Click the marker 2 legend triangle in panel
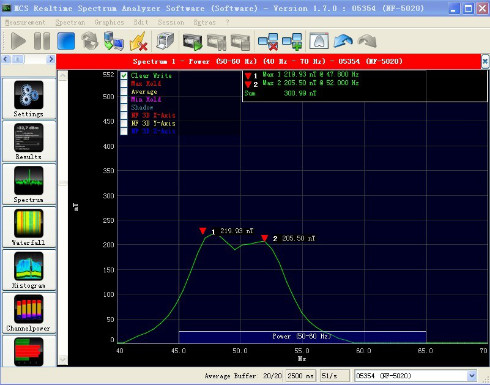 248,84
